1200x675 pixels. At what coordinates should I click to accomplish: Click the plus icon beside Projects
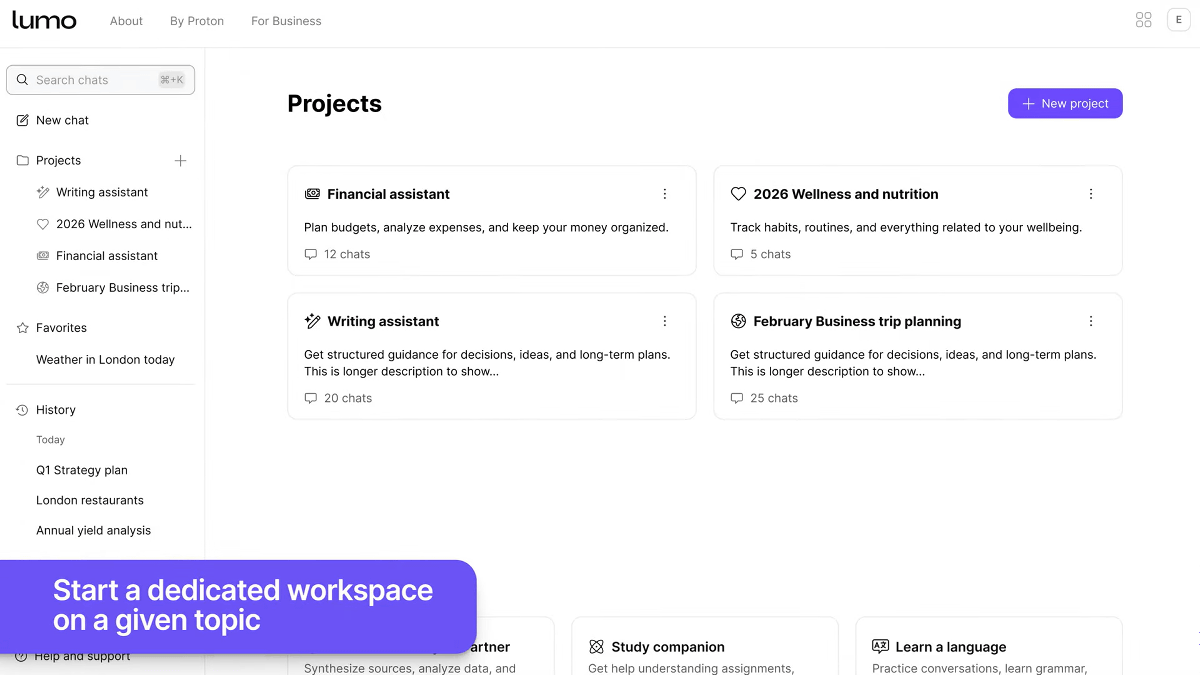180,160
